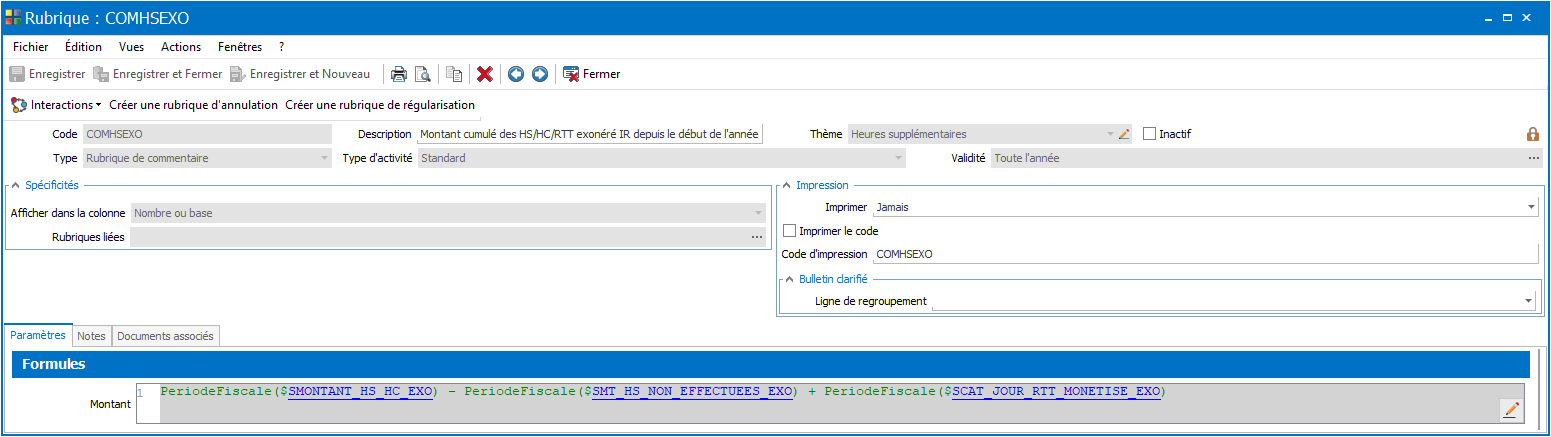Collapse the Spécificités section
Screen dimensions: 1551x437
15,185
